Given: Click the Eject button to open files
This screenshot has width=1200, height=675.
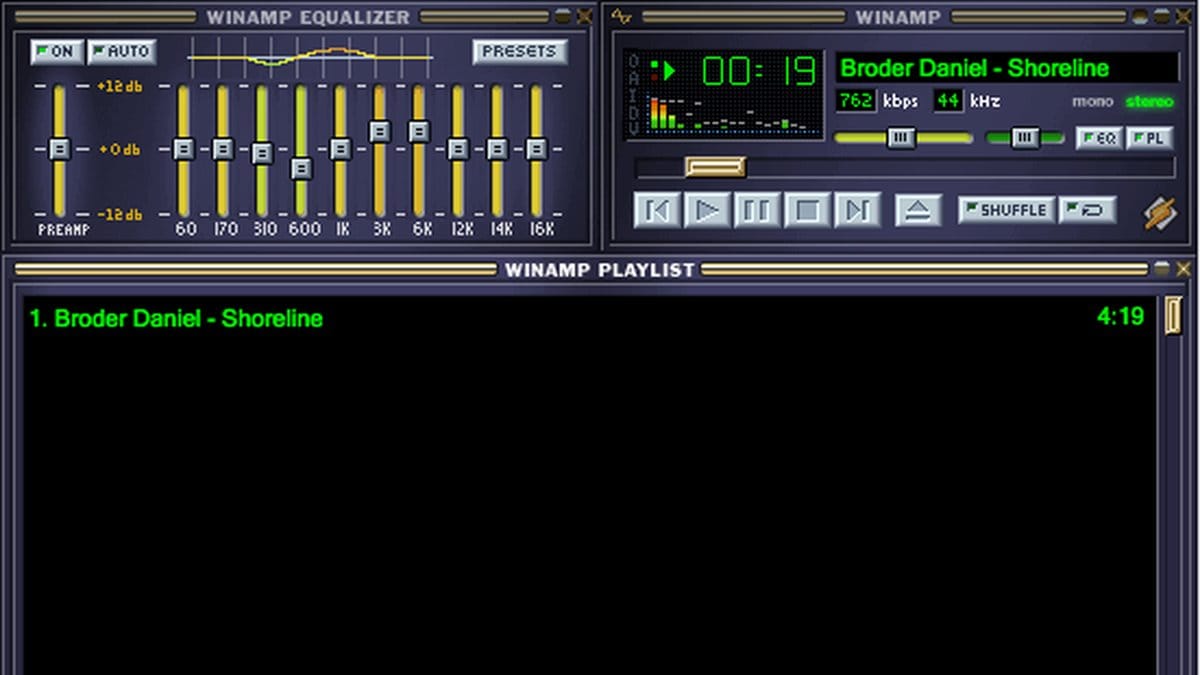Looking at the screenshot, I should pyautogui.click(x=918, y=211).
